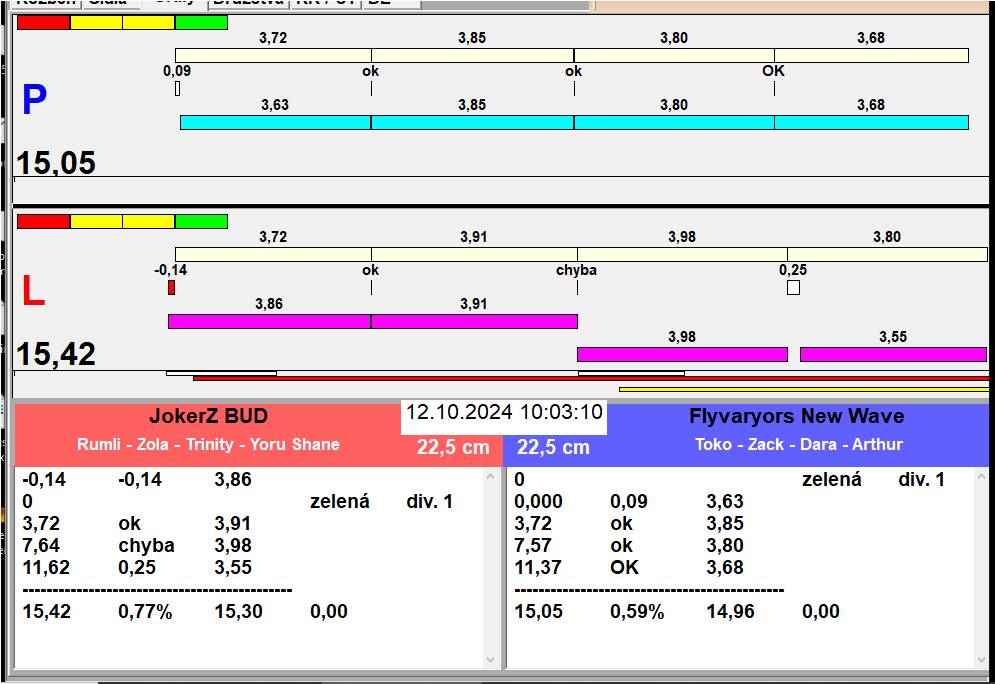
Task: Click the "11,62" split in JokerZ list
Action: (x=46, y=567)
